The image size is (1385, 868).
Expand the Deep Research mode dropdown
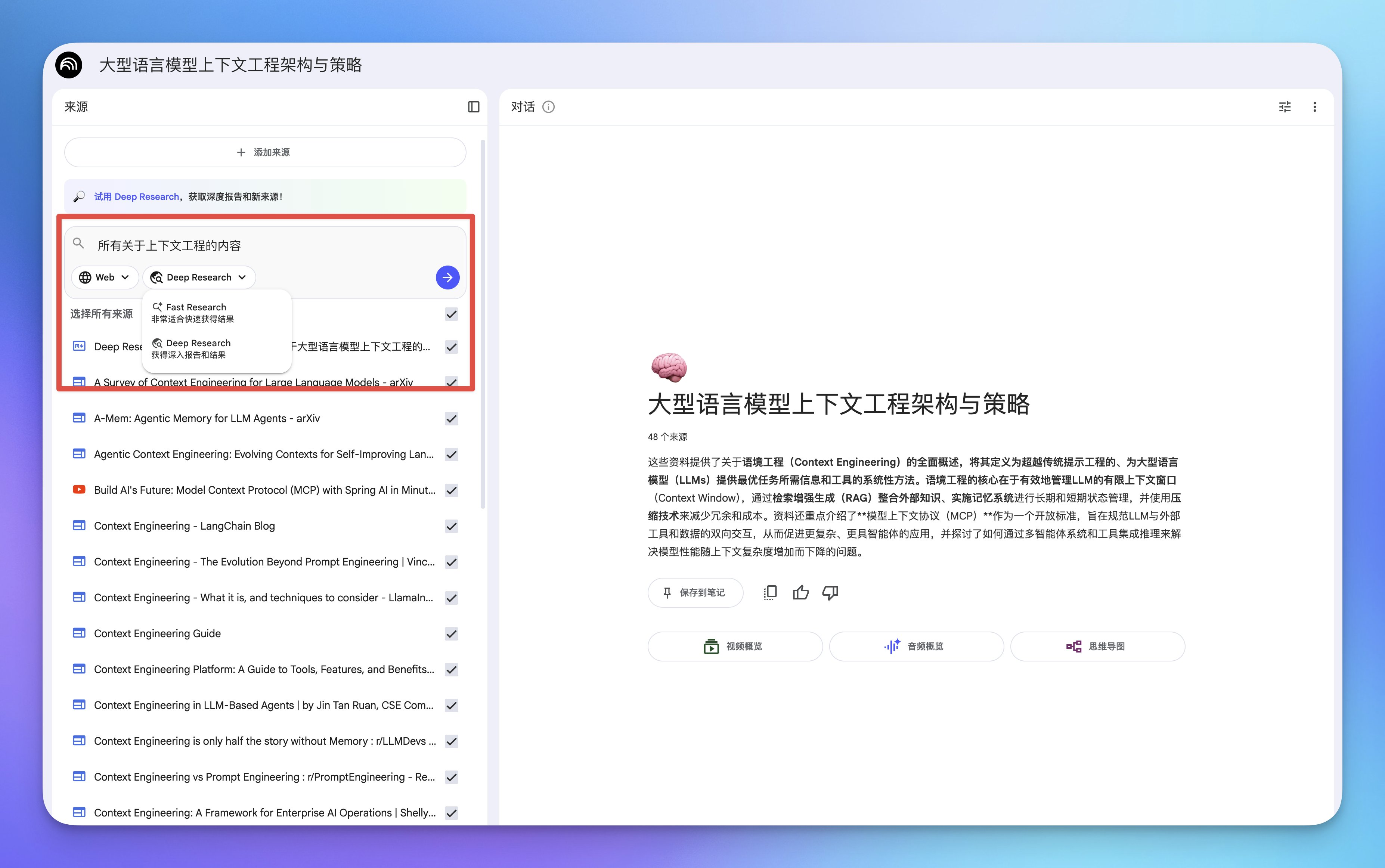[199, 277]
